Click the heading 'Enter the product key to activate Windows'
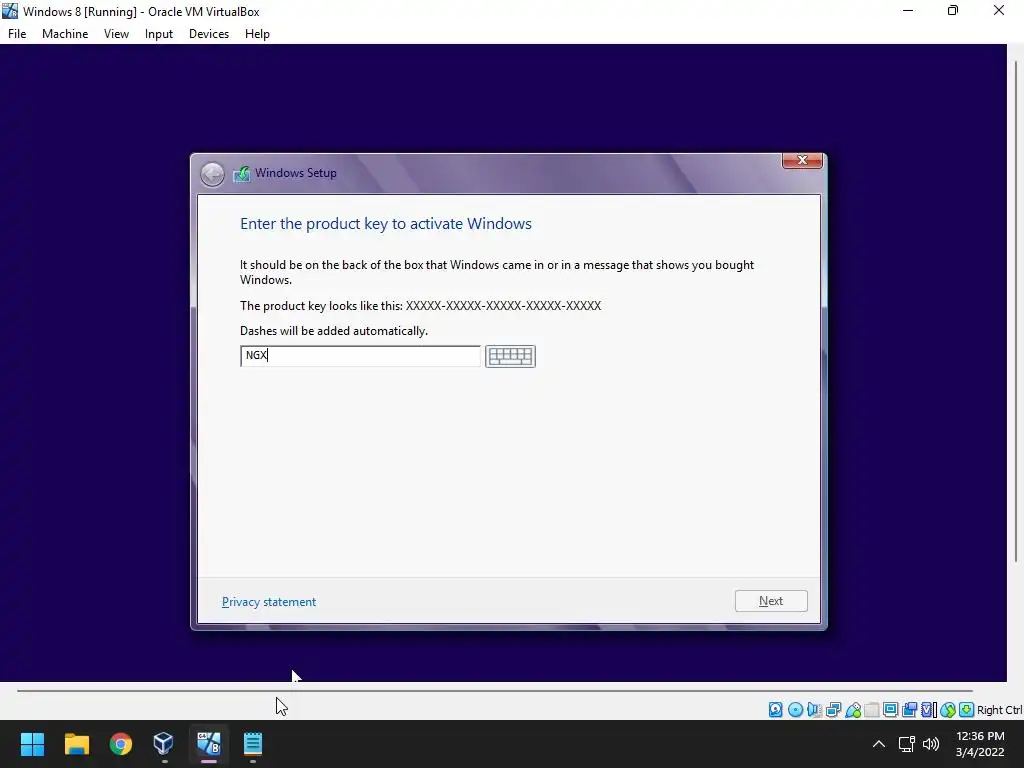This screenshot has width=1024, height=768. [x=386, y=224]
